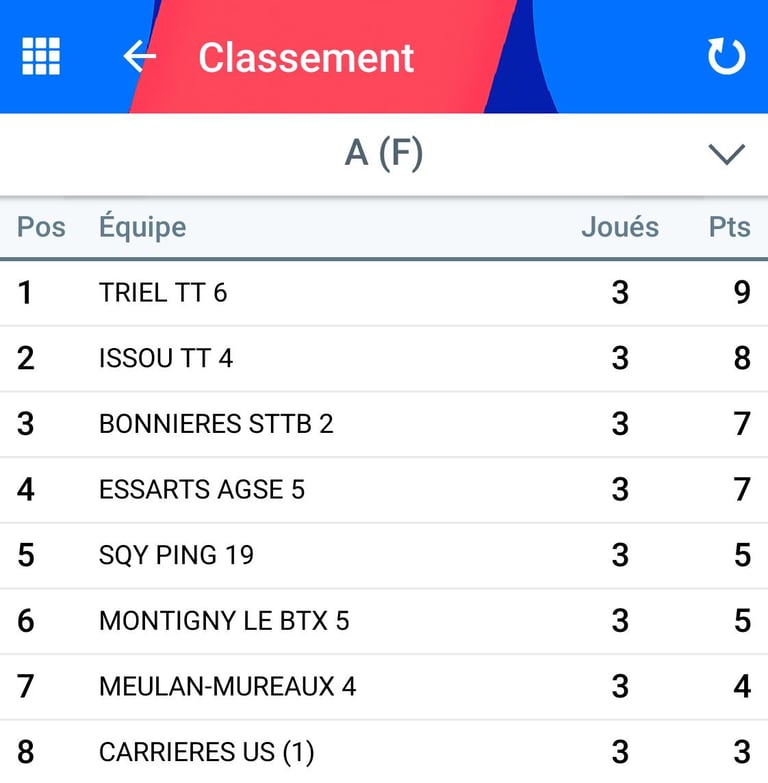Select the ESSARTS AGSE 5 row
The width and height of the screenshot is (768, 783).
[x=384, y=489]
